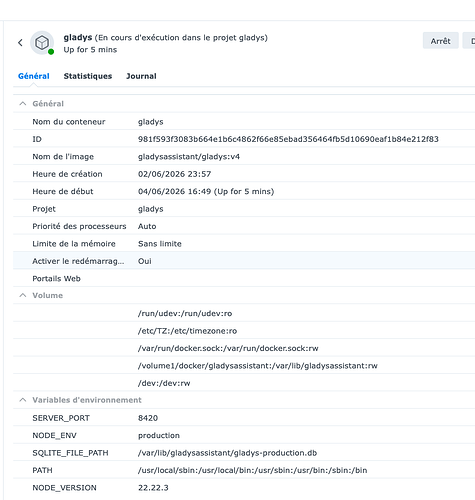The image size is (475, 500).
Task: Select the gladysassistant/gladys:v4 image name
Action: click(x=189, y=157)
